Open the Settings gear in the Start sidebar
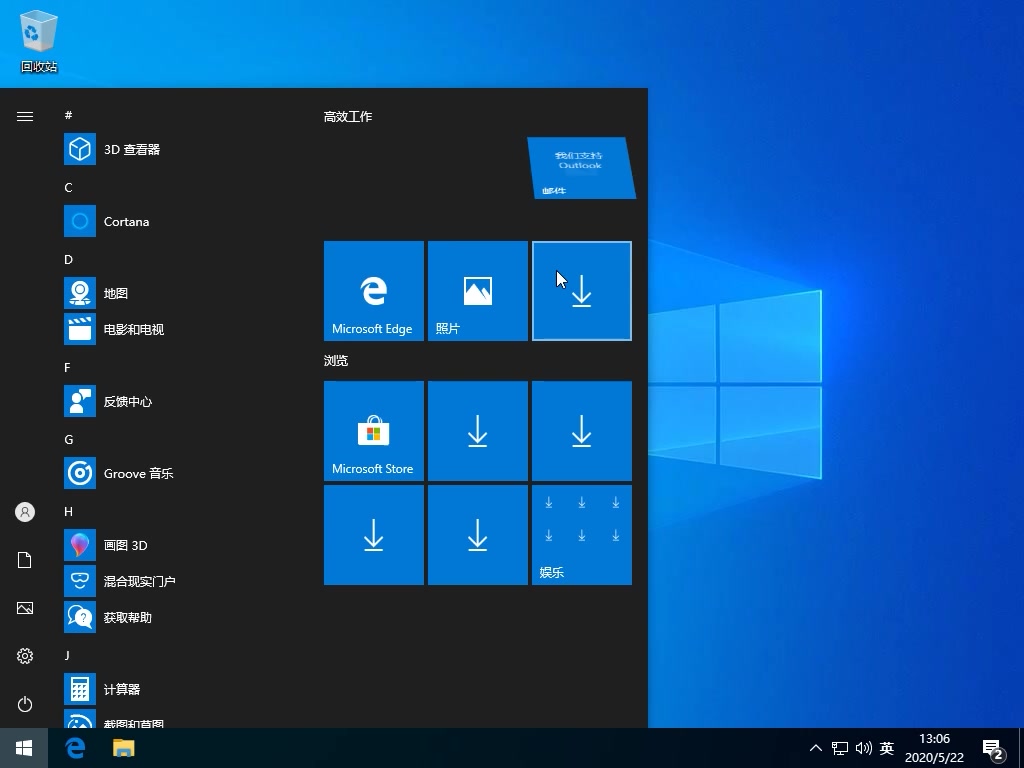 click(x=24, y=656)
